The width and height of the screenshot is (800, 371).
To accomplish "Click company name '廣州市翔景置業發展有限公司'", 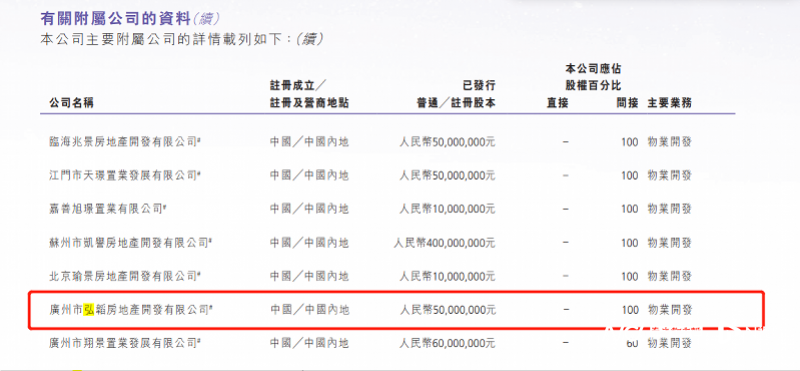I will [x=123, y=343].
